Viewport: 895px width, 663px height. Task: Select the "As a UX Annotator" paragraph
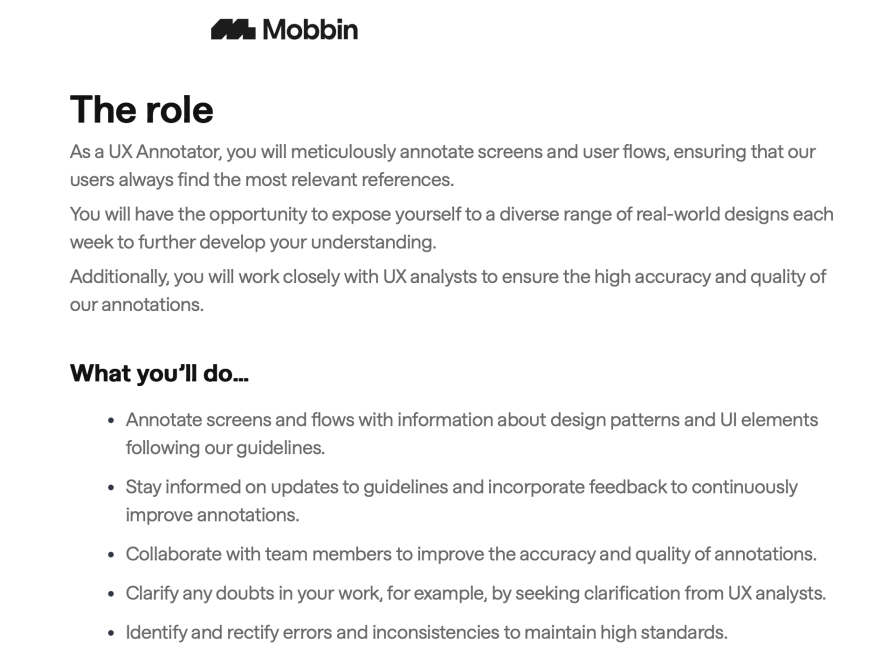(442, 166)
